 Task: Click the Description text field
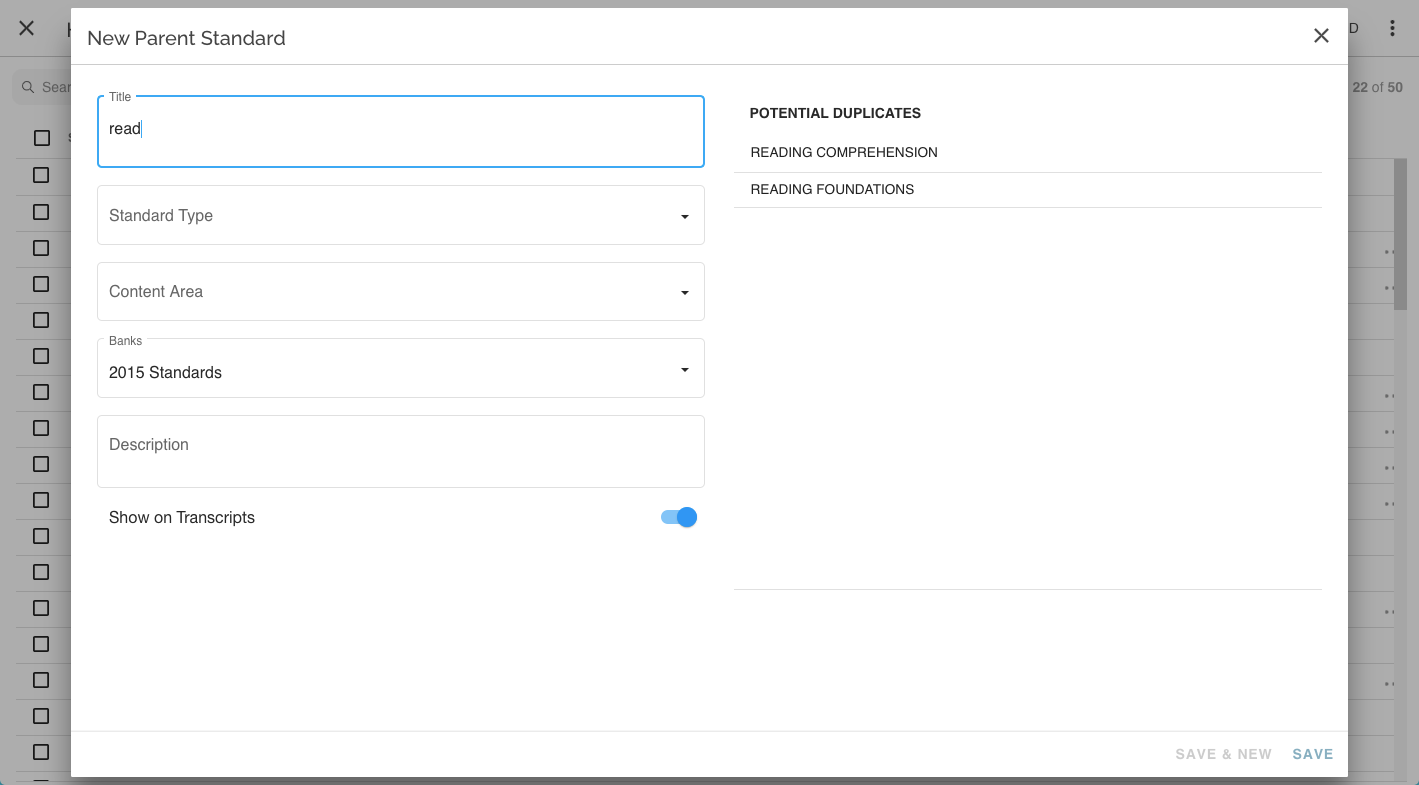(x=401, y=451)
